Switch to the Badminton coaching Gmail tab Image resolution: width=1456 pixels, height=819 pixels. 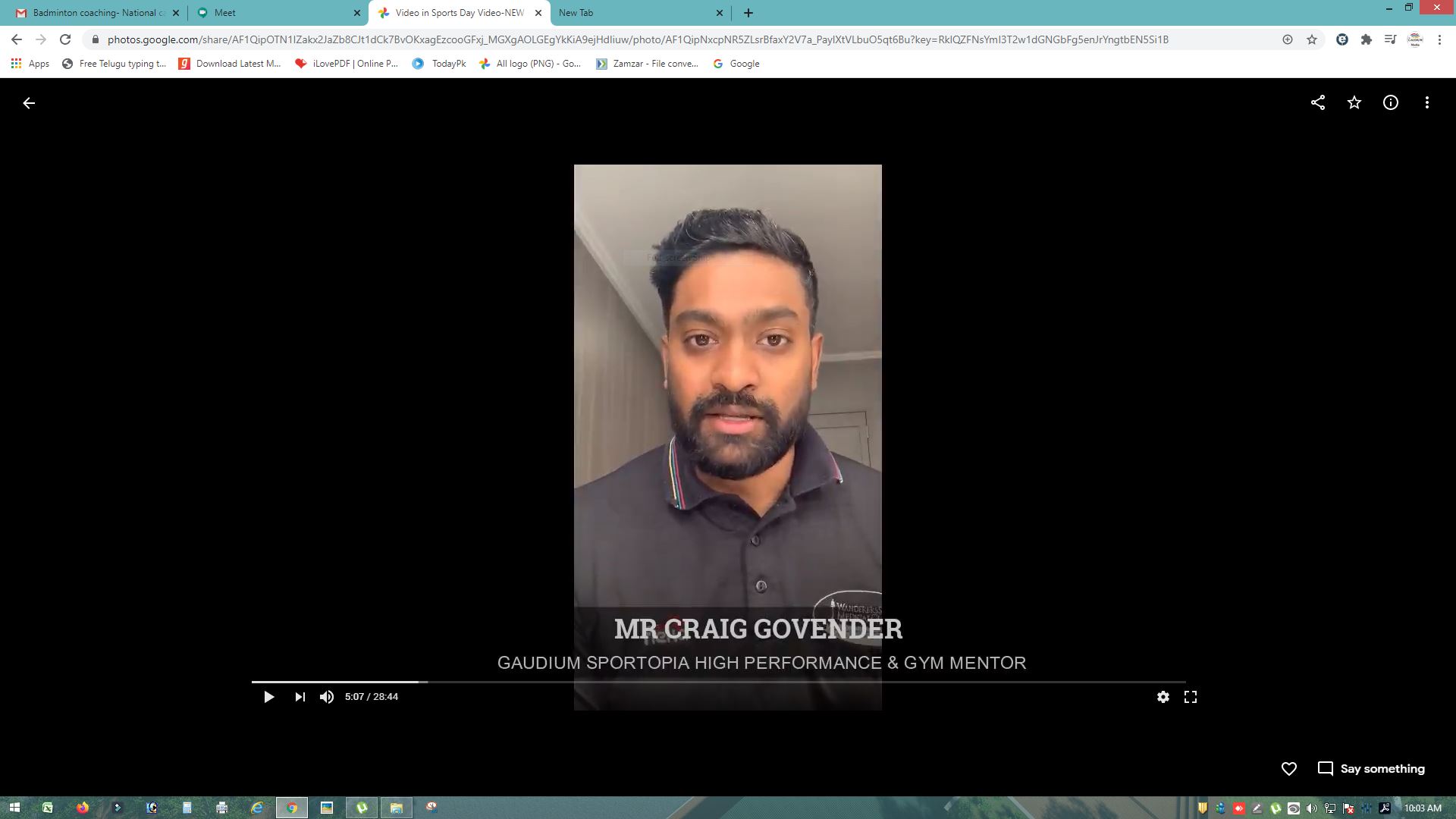pyautogui.click(x=99, y=13)
